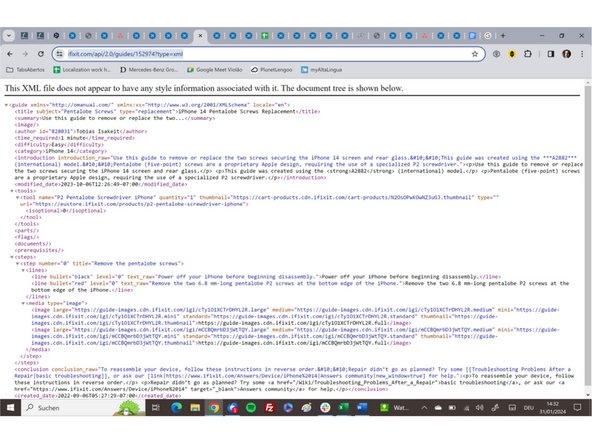Open Task View on the taskbar
The image size is (592, 444).
pos(156,408)
